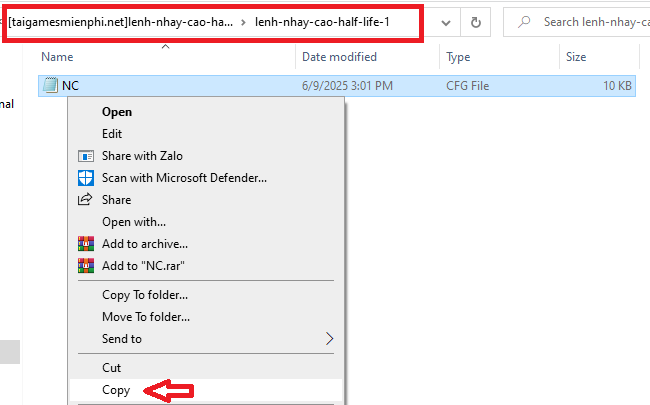
Task: Choose Move To folder... entry
Action: 148,317
